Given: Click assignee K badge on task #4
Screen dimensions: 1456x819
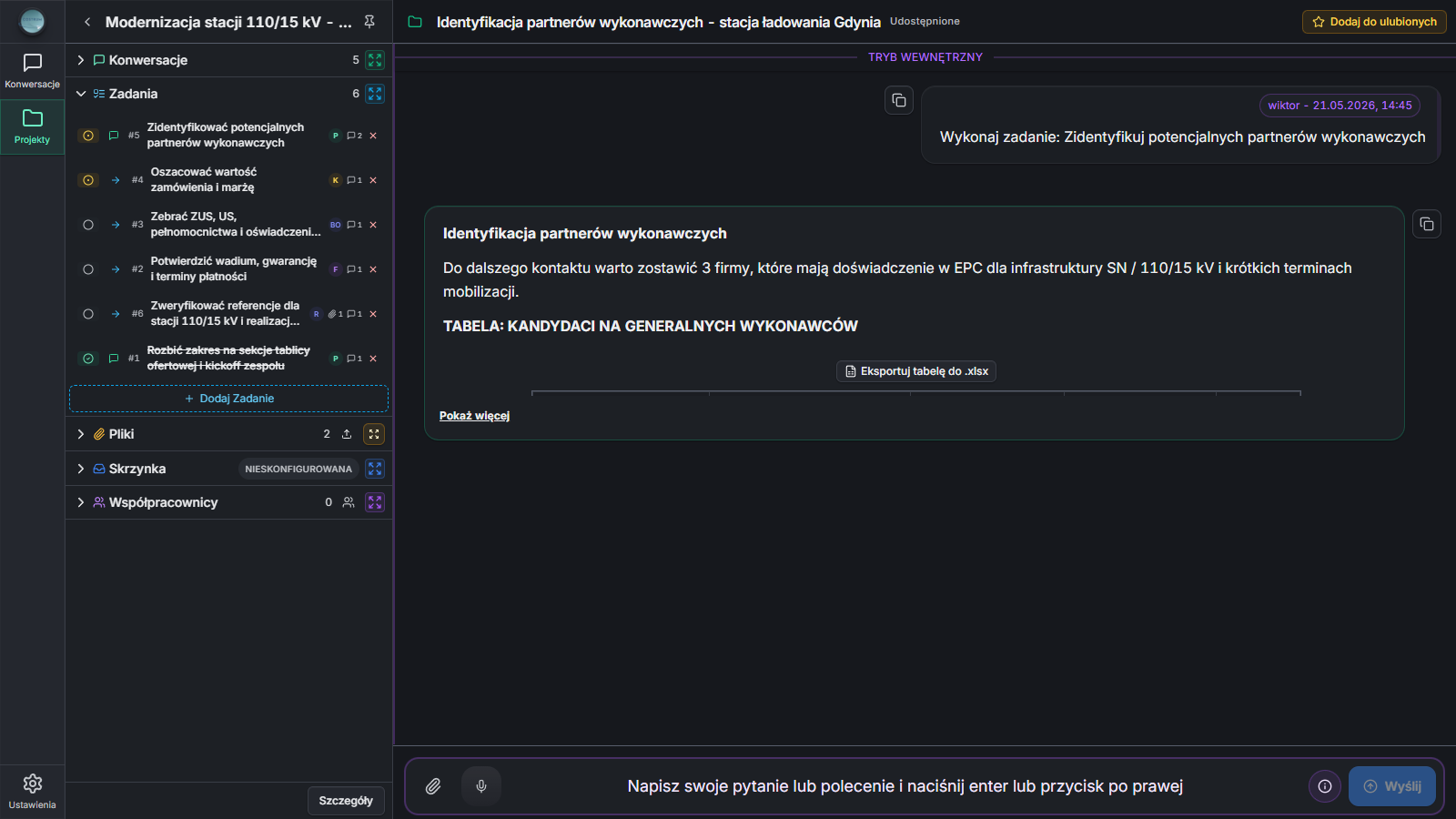Looking at the screenshot, I should point(336,180).
